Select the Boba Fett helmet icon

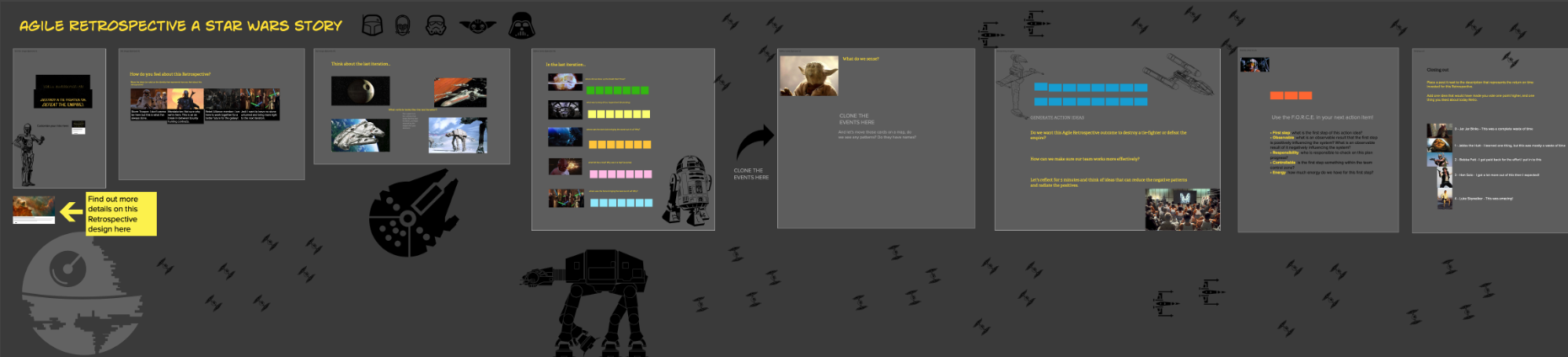[x=372, y=26]
